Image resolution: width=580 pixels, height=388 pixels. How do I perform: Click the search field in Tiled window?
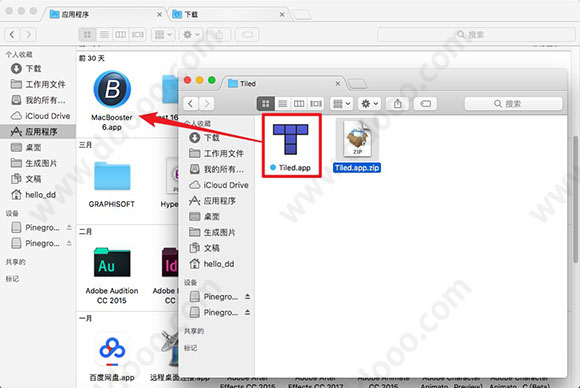[x=513, y=104]
